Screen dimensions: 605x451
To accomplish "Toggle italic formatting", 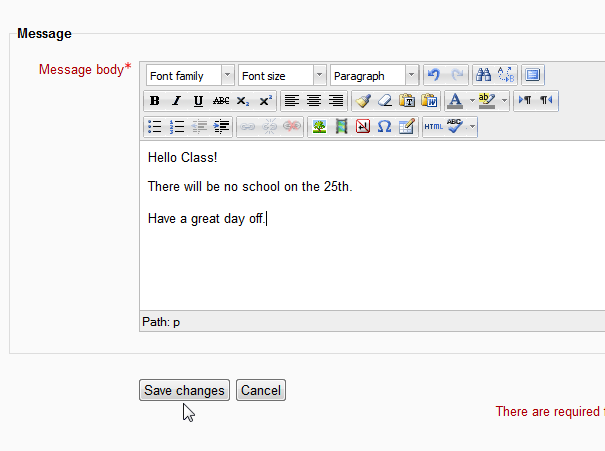I will point(176,101).
